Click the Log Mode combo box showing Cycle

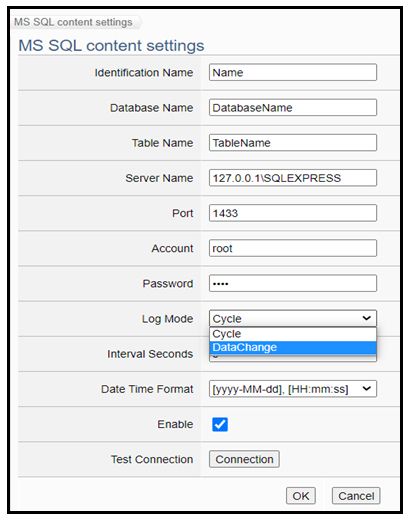click(x=293, y=318)
